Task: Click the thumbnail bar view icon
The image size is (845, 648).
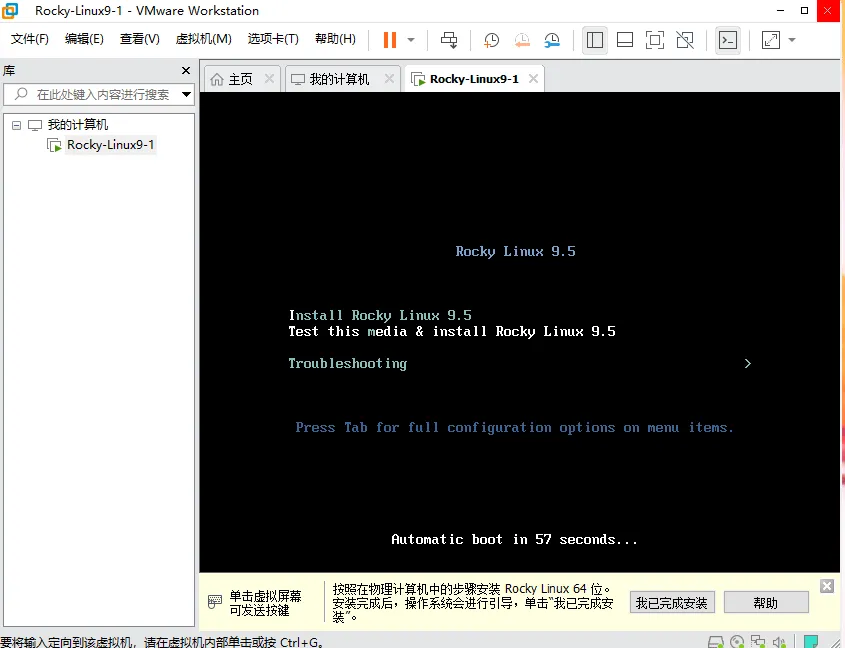Action: 625,40
